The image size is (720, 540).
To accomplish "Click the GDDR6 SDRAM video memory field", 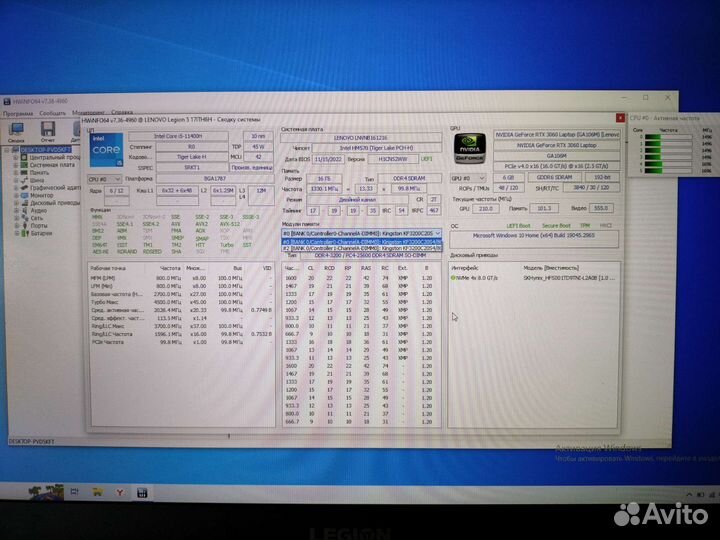I will [556, 177].
